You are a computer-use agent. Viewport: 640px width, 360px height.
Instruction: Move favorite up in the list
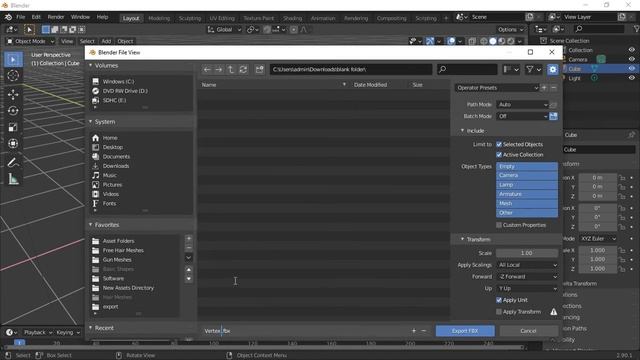[x=189, y=269]
